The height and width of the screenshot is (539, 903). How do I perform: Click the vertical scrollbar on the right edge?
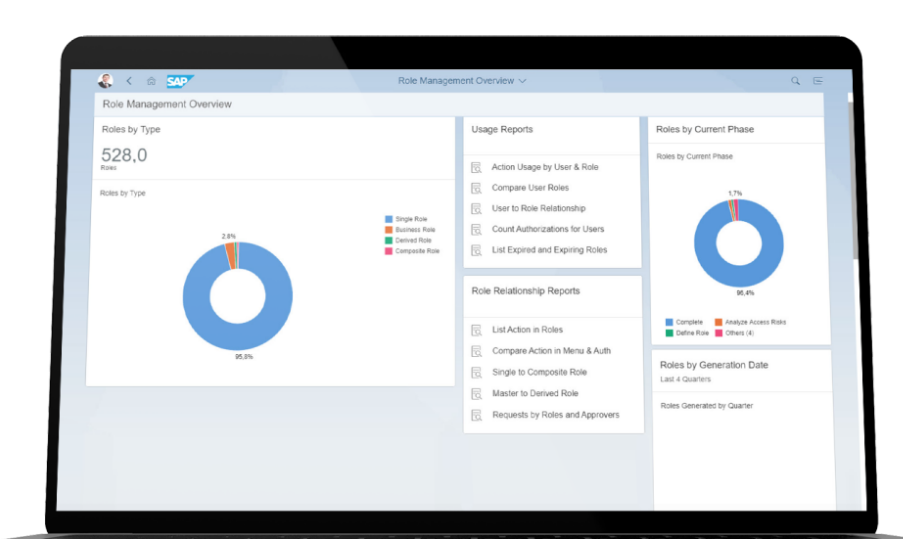(854, 179)
